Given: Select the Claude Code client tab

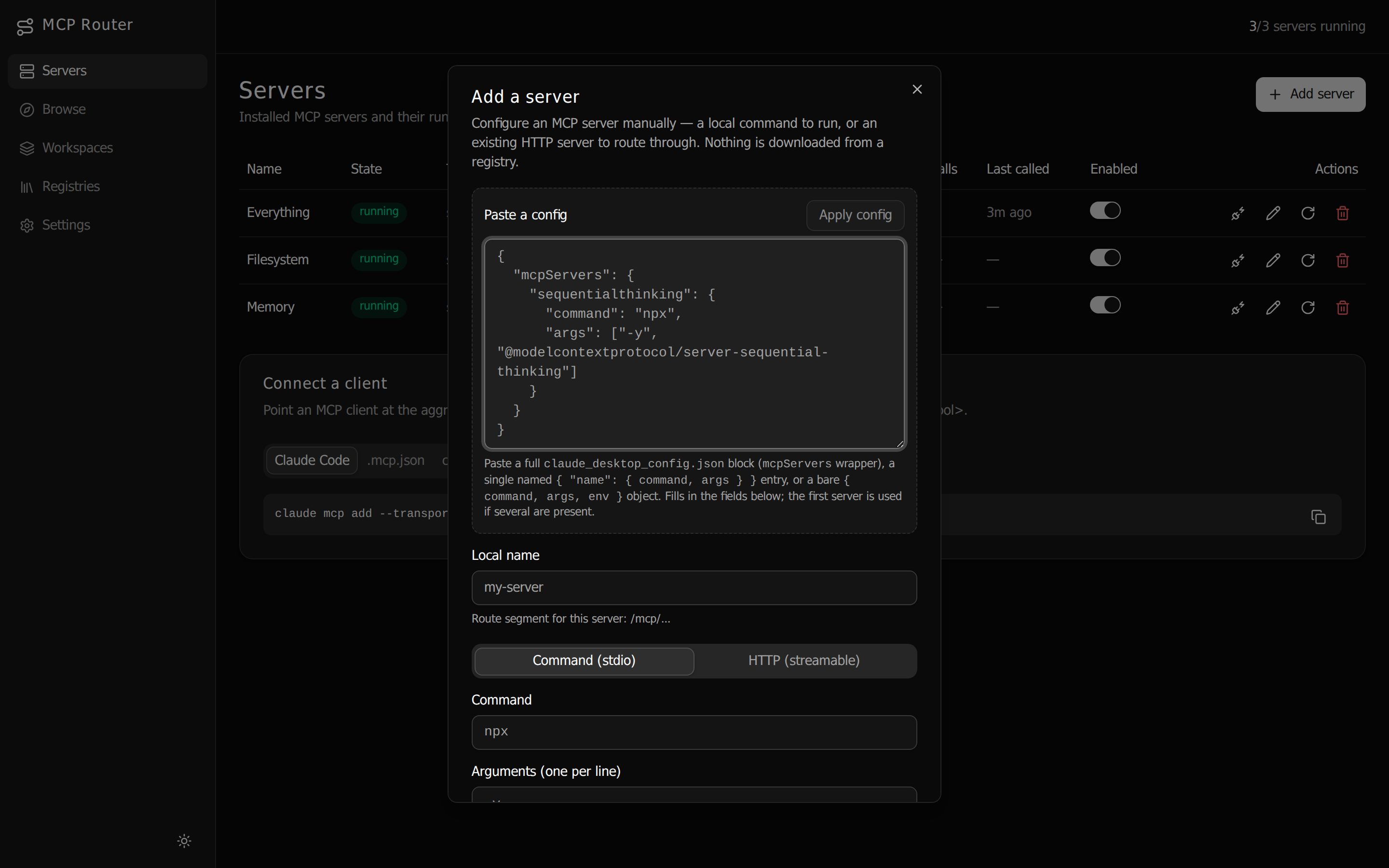Looking at the screenshot, I should (x=312, y=461).
